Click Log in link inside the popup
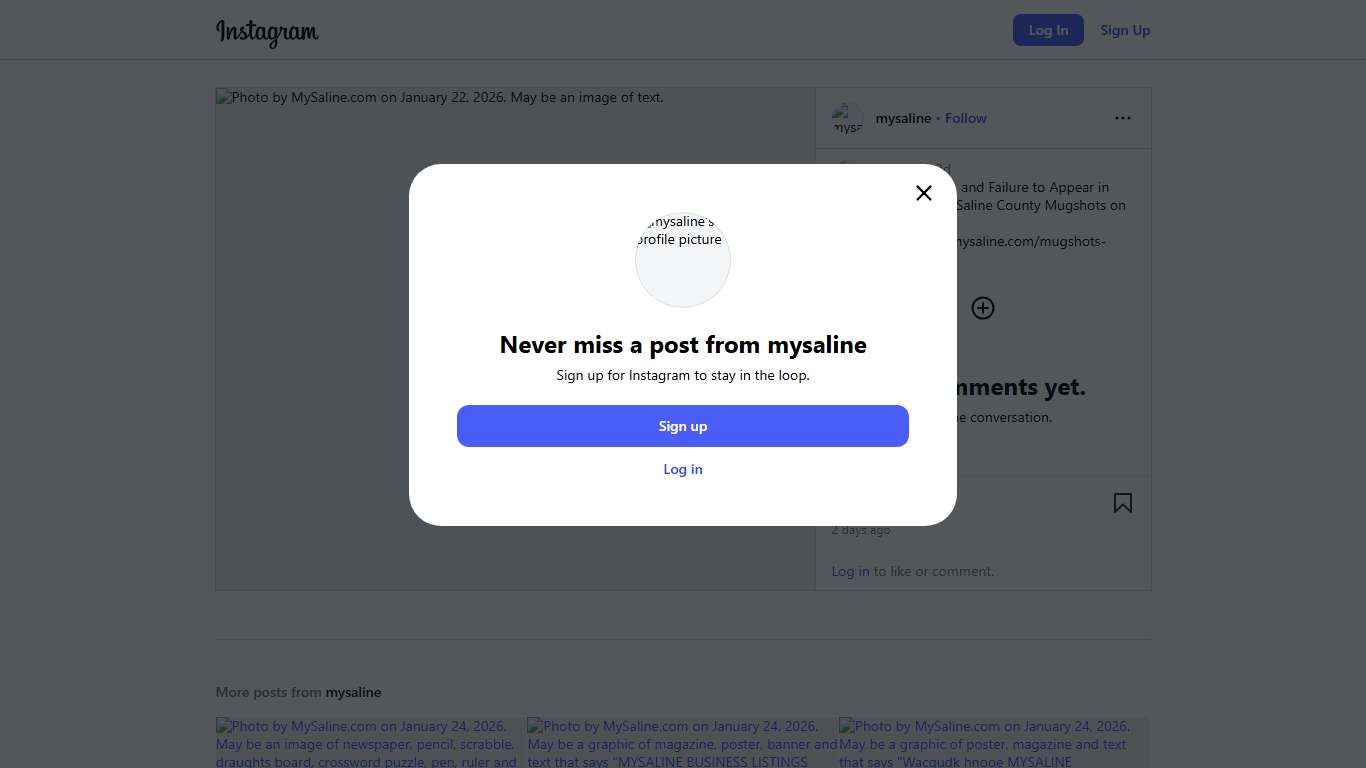This screenshot has height=768, width=1366. (x=683, y=469)
